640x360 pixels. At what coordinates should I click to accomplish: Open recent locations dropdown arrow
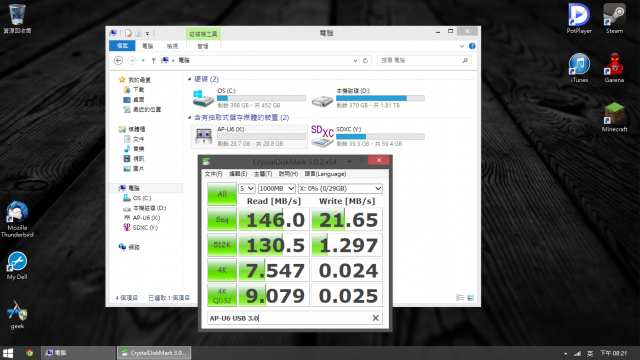click(143, 60)
